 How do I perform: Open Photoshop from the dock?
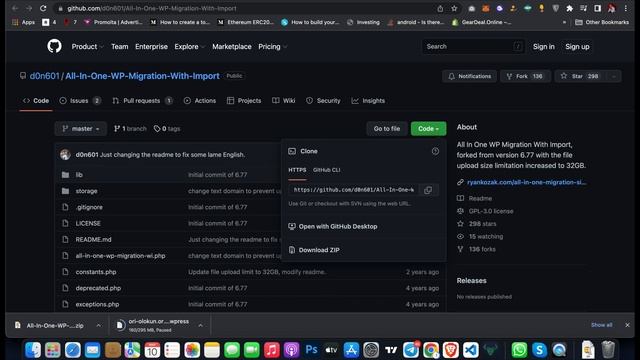pyautogui.click(x=311, y=350)
